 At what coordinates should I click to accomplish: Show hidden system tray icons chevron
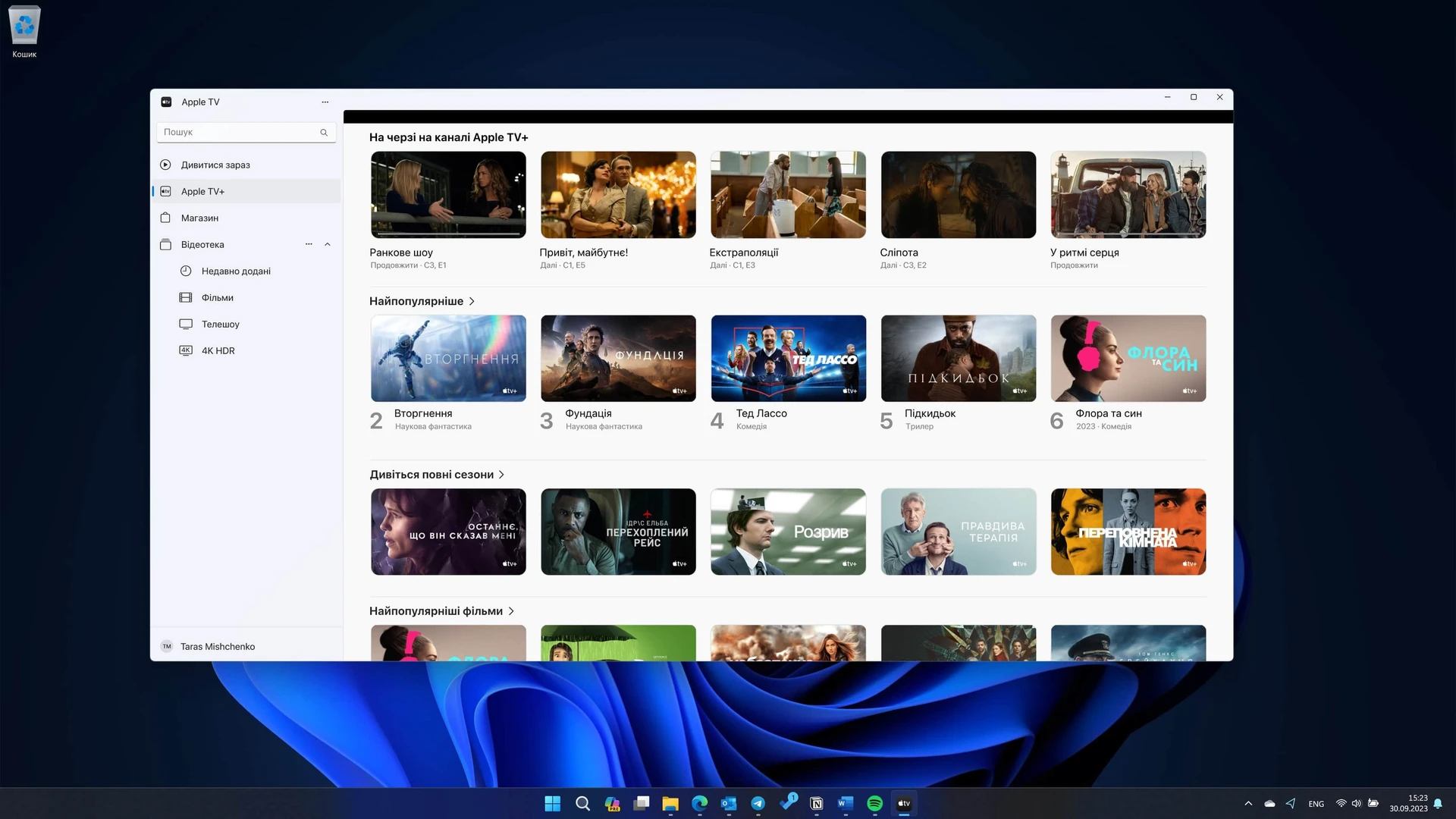(x=1248, y=803)
